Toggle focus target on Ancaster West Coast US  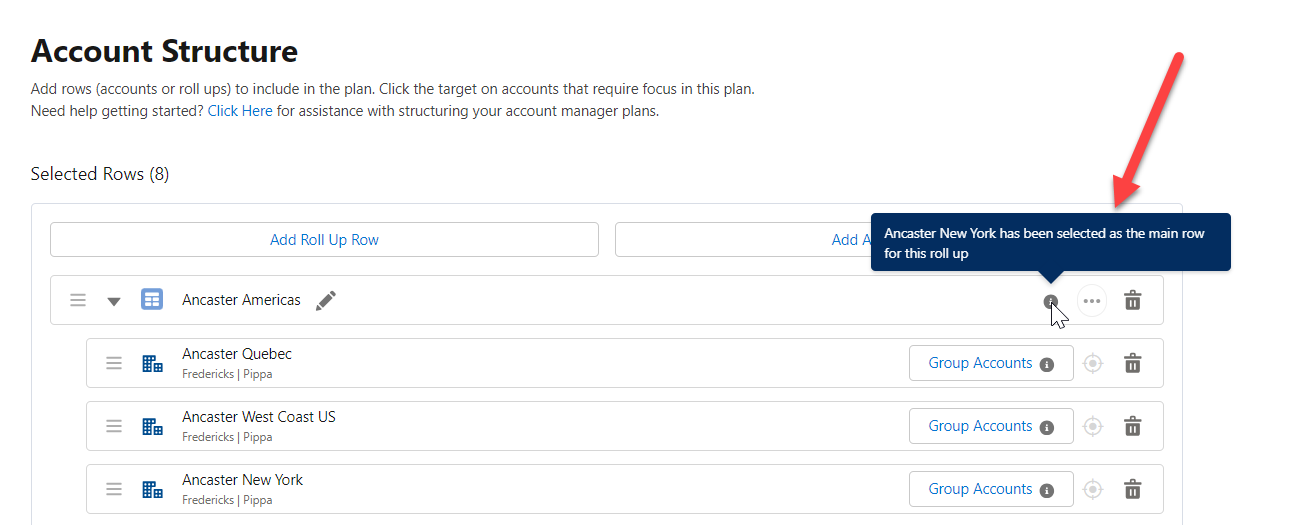coord(1093,426)
